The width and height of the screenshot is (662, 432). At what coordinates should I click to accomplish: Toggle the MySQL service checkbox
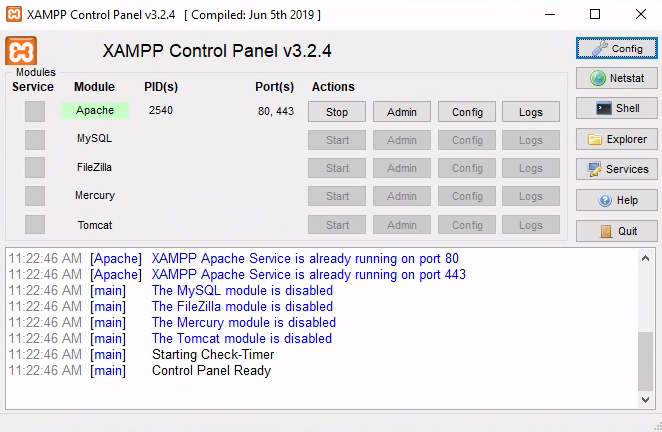pos(35,140)
